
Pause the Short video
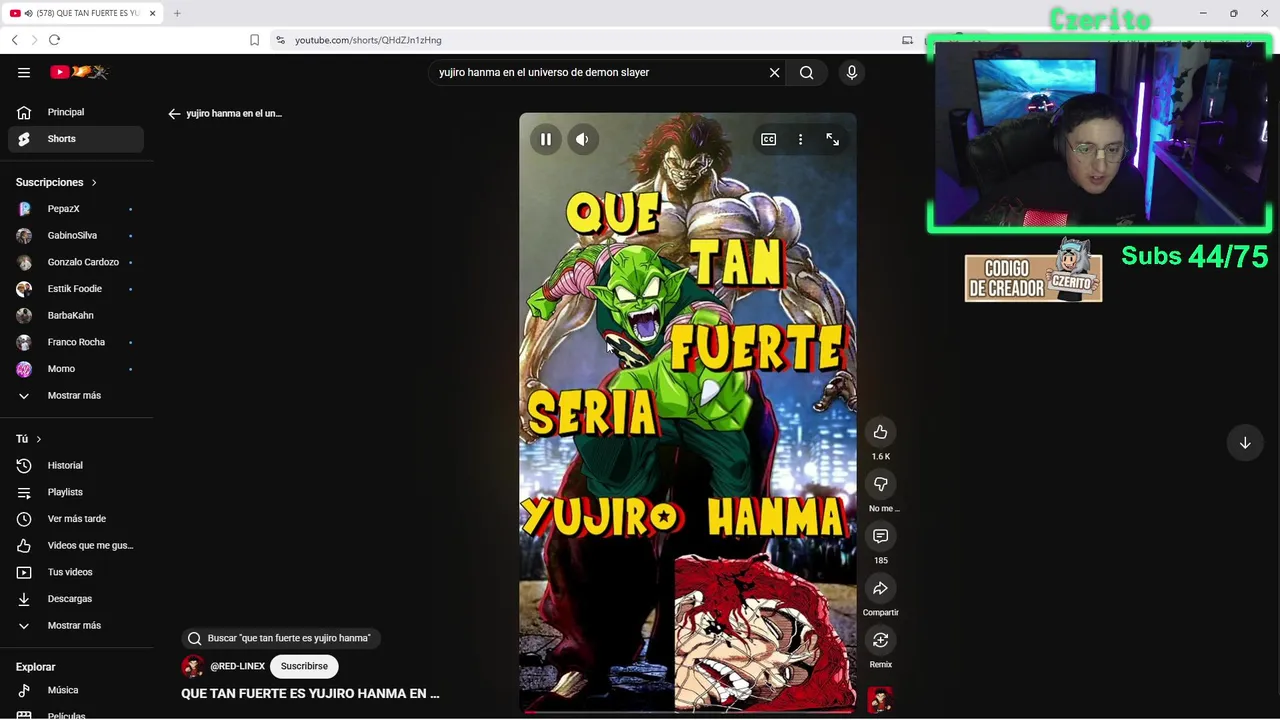(x=546, y=140)
